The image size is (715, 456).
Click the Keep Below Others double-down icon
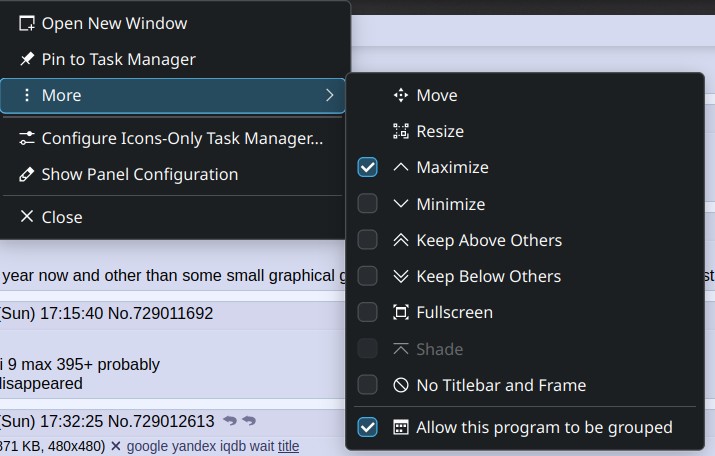click(x=401, y=276)
